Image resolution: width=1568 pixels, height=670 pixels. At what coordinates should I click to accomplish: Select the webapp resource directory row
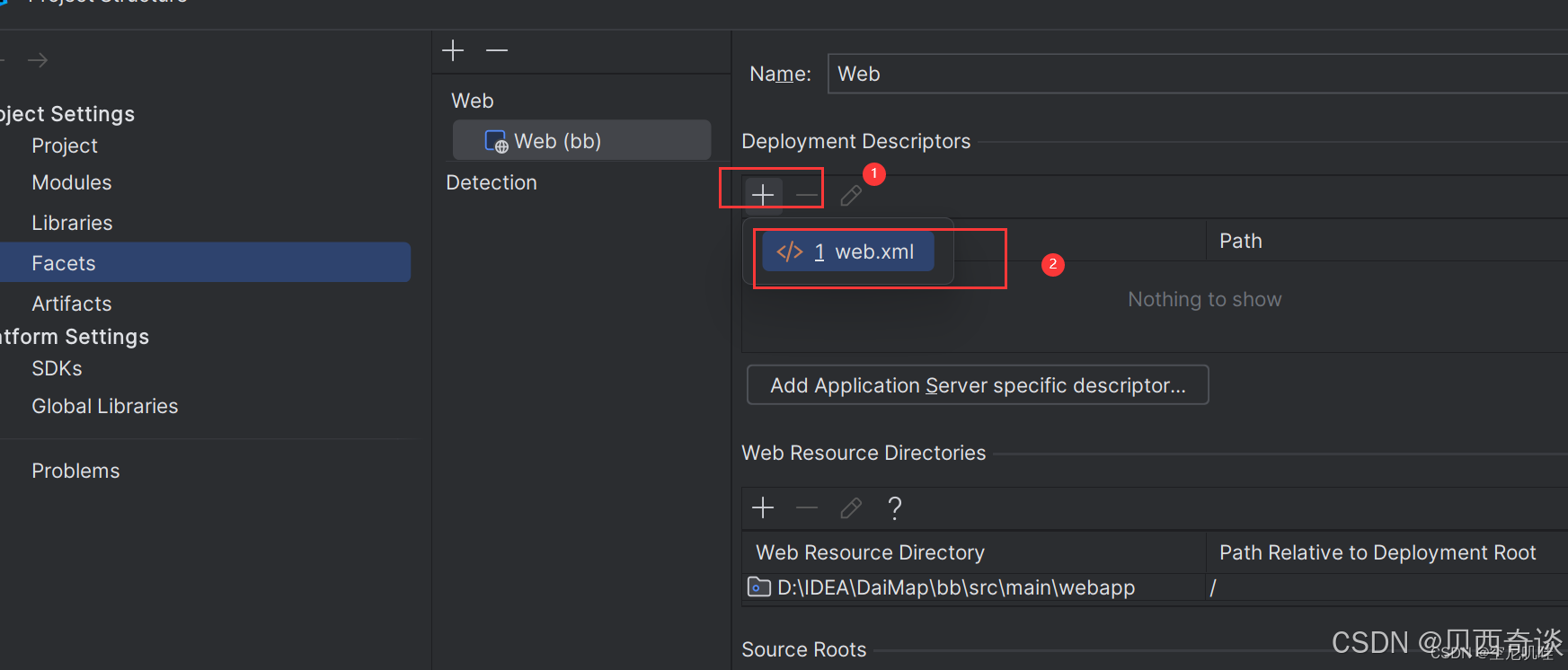coord(955,587)
